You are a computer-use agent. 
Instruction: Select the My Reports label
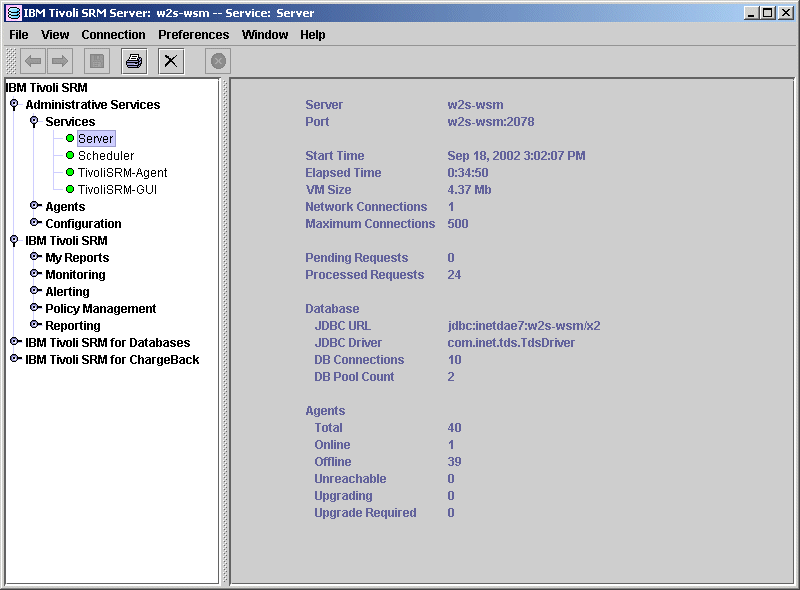pos(77,258)
